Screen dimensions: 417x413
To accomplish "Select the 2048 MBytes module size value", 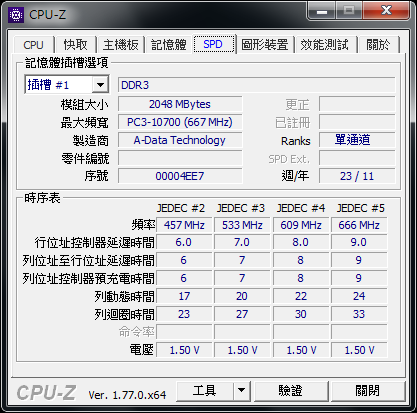I will (x=180, y=104).
